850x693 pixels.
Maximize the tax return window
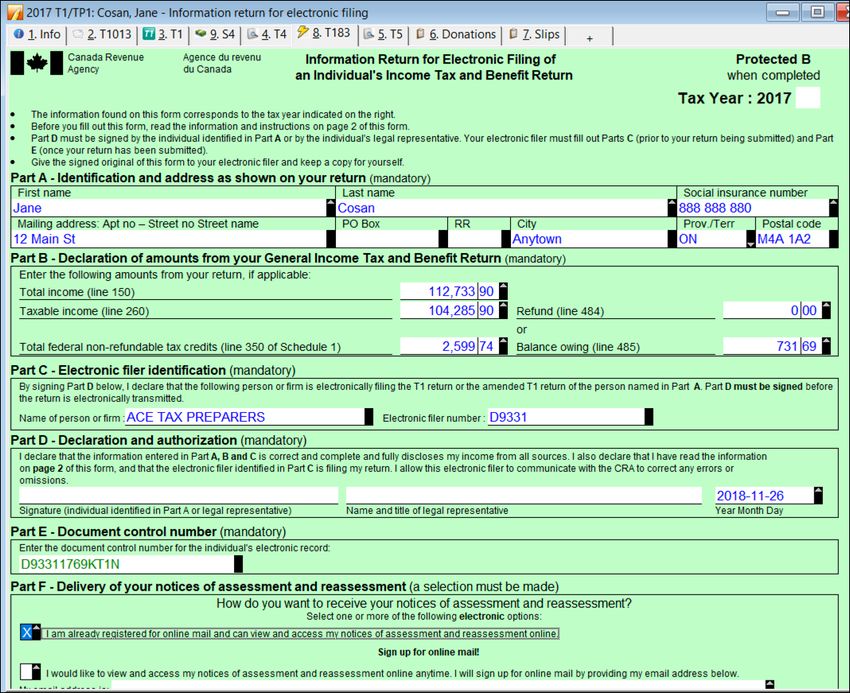[x=817, y=12]
